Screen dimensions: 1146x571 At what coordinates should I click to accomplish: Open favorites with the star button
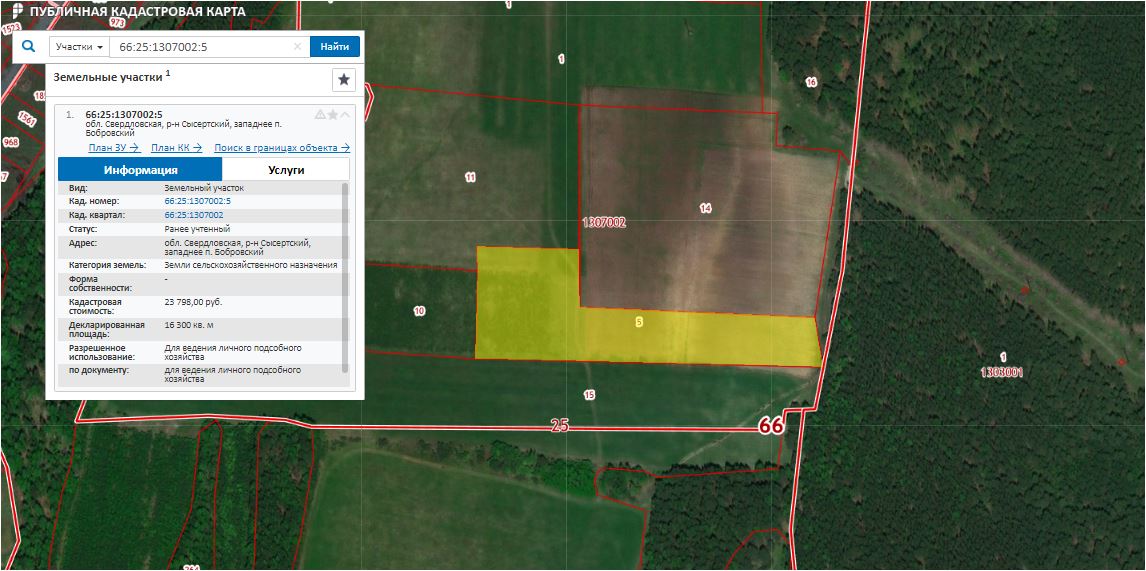(344, 80)
